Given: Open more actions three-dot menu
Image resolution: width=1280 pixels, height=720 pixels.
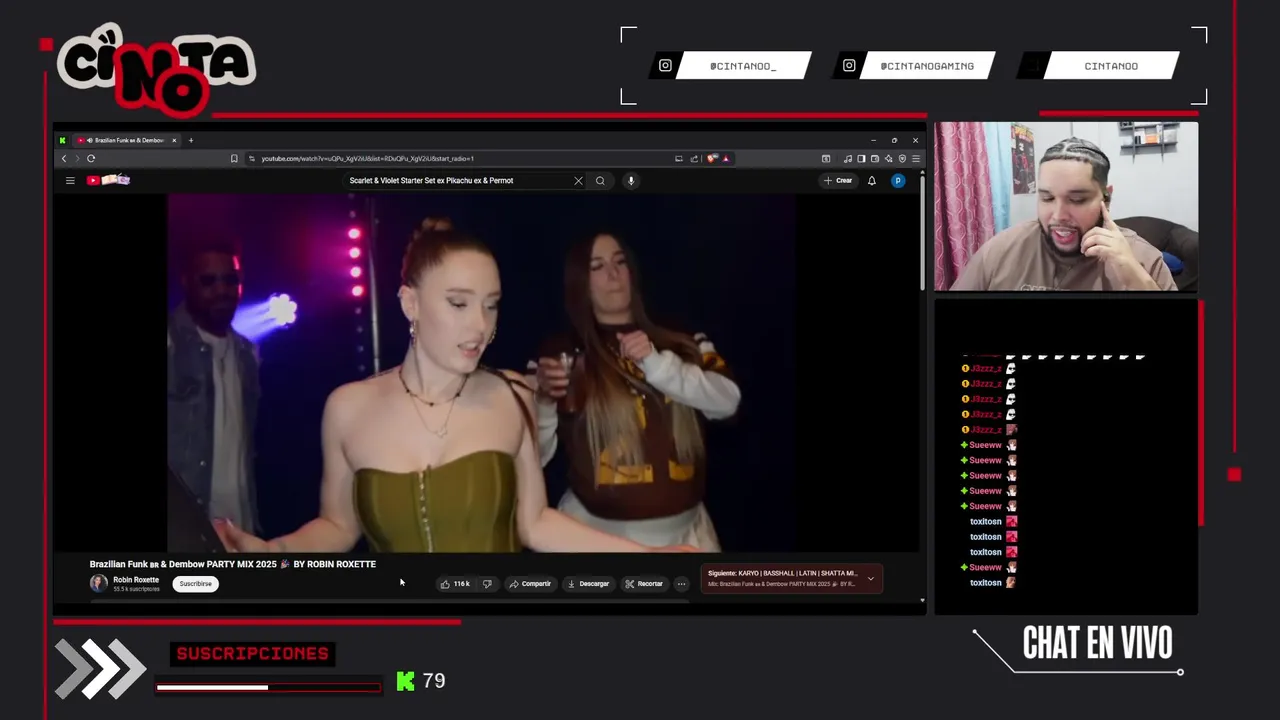Looking at the screenshot, I should click(681, 584).
